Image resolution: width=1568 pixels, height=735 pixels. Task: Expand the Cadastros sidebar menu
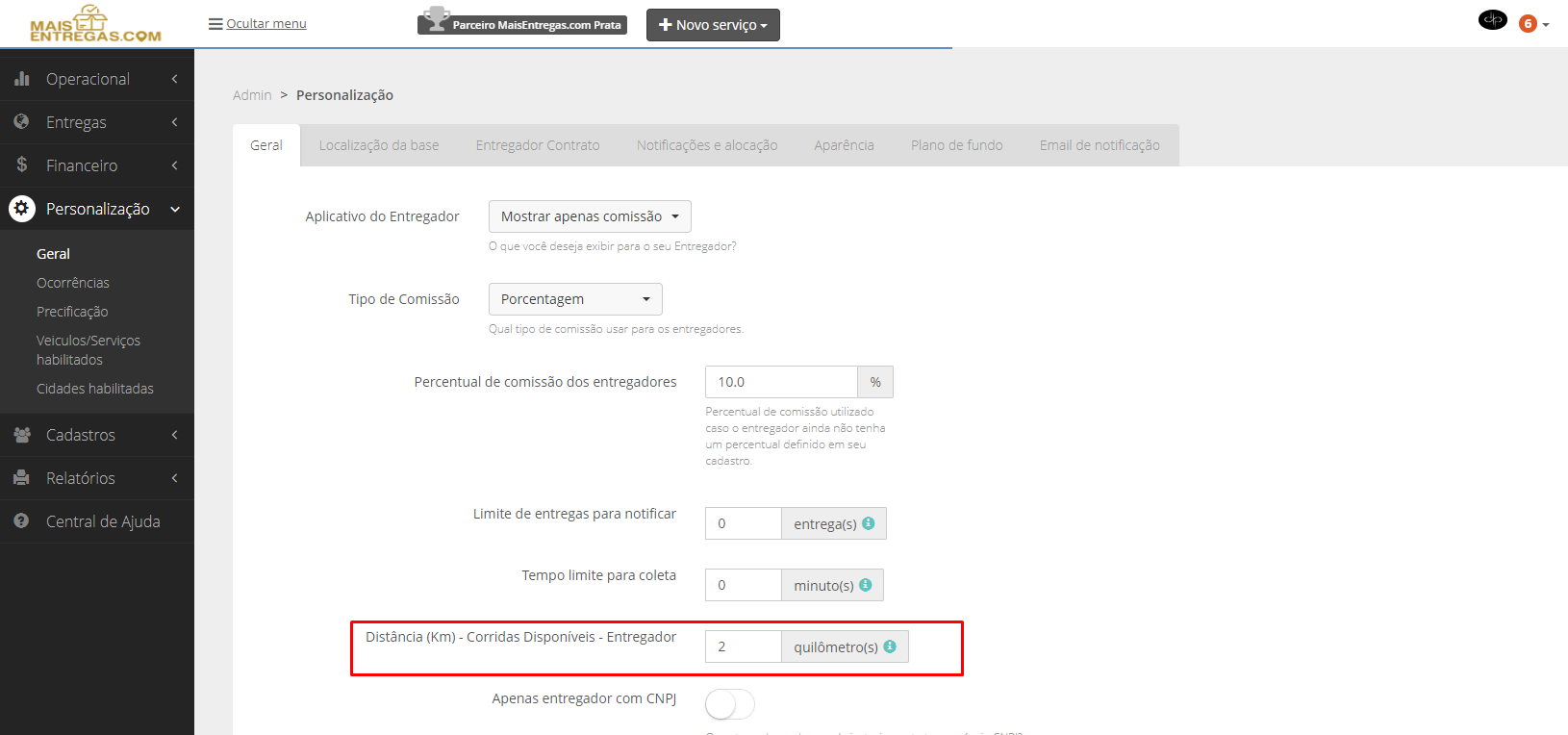97,435
